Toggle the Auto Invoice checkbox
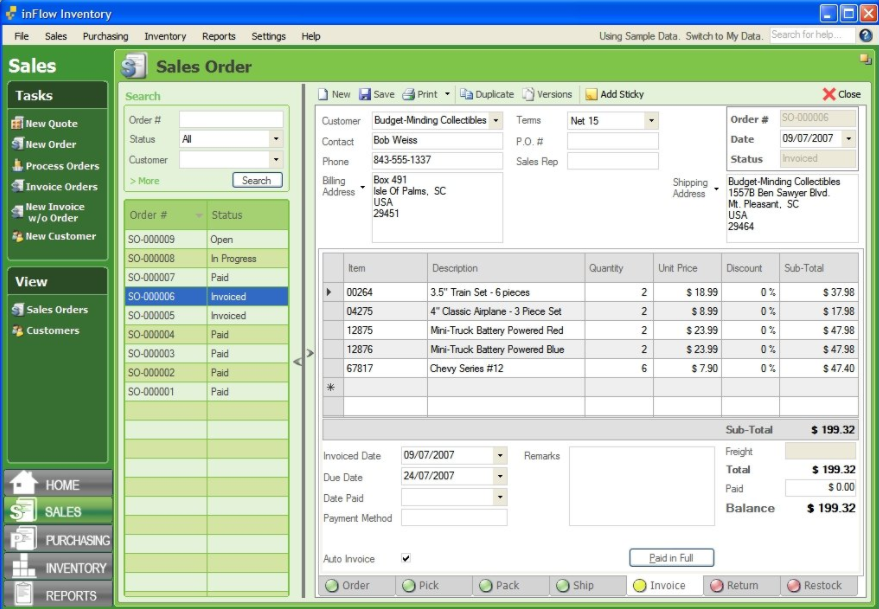The height and width of the screenshot is (609, 879). 406,558
